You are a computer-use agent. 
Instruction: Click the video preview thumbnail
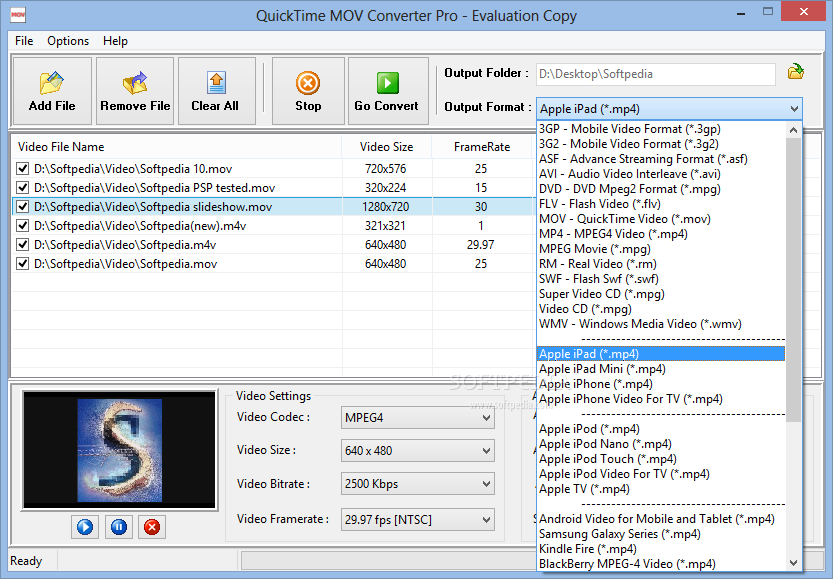point(120,450)
